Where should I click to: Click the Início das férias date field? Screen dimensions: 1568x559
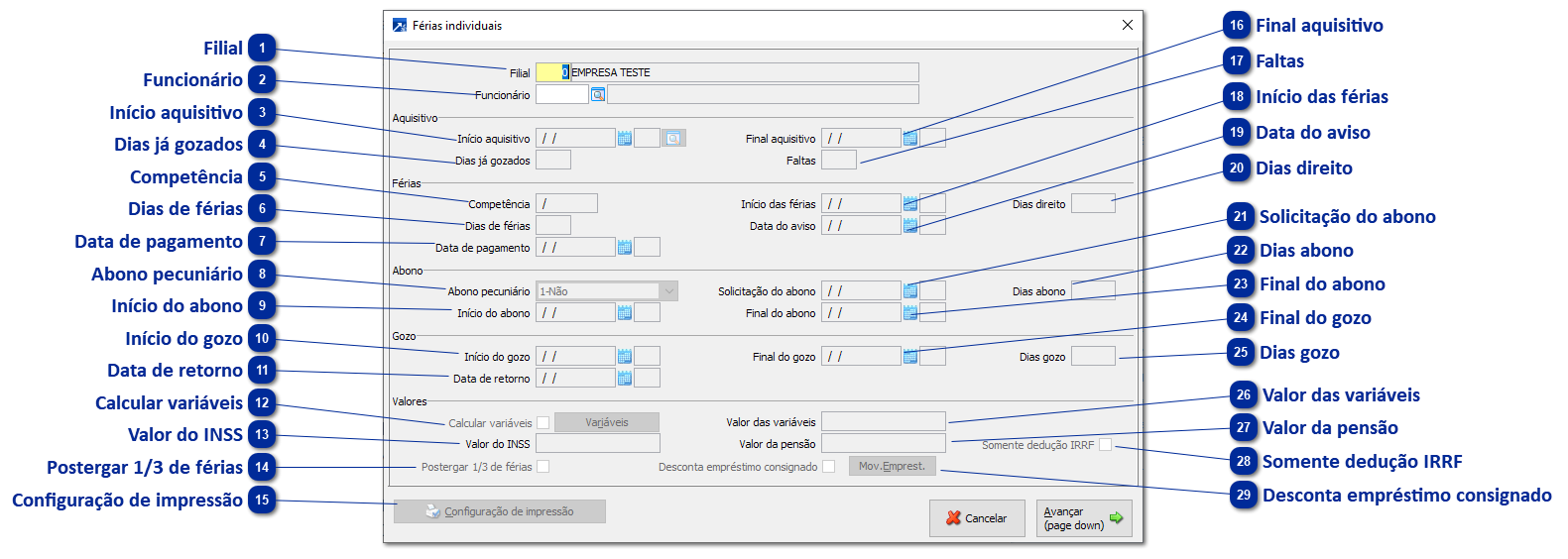(x=861, y=204)
